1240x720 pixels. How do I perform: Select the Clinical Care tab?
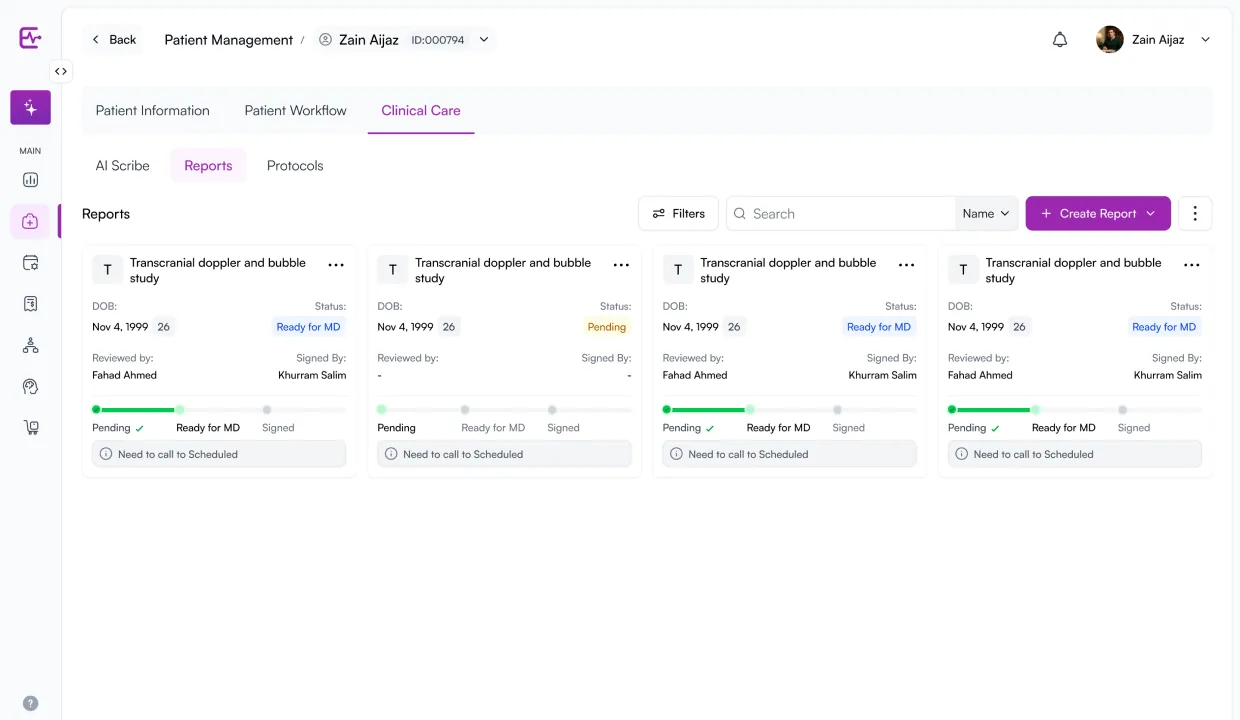click(421, 110)
